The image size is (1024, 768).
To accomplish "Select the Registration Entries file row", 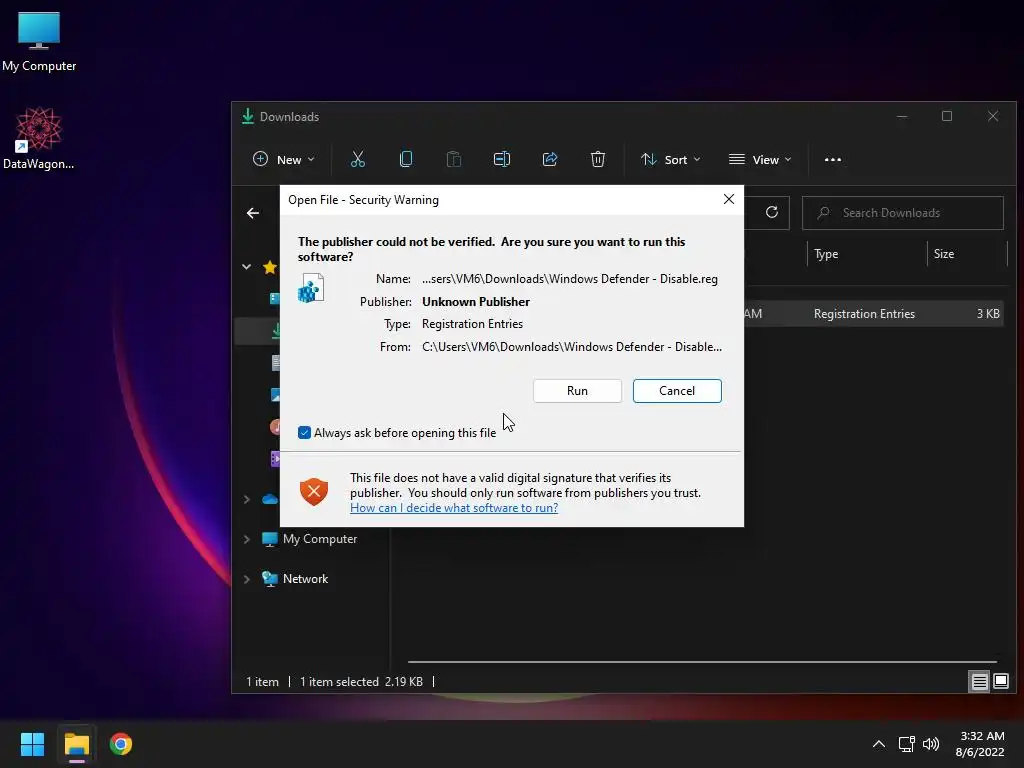I will pyautogui.click(x=873, y=313).
